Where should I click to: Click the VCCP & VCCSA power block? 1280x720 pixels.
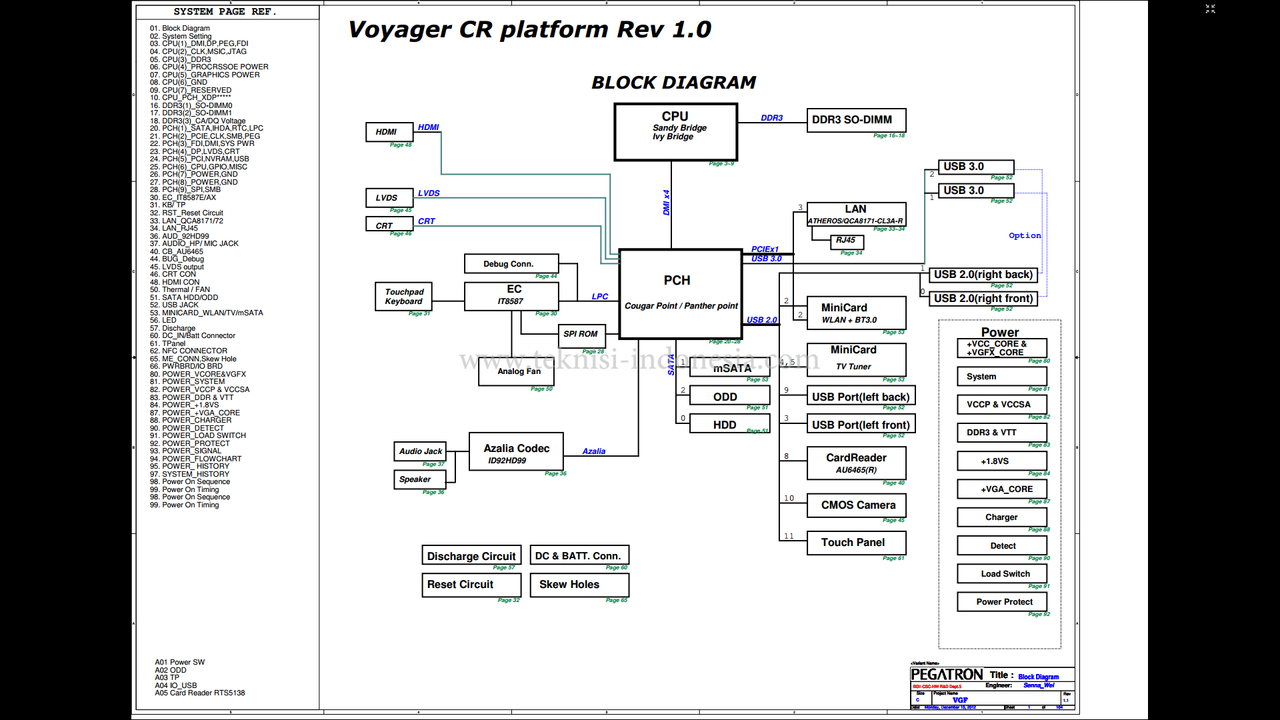click(x=1002, y=405)
